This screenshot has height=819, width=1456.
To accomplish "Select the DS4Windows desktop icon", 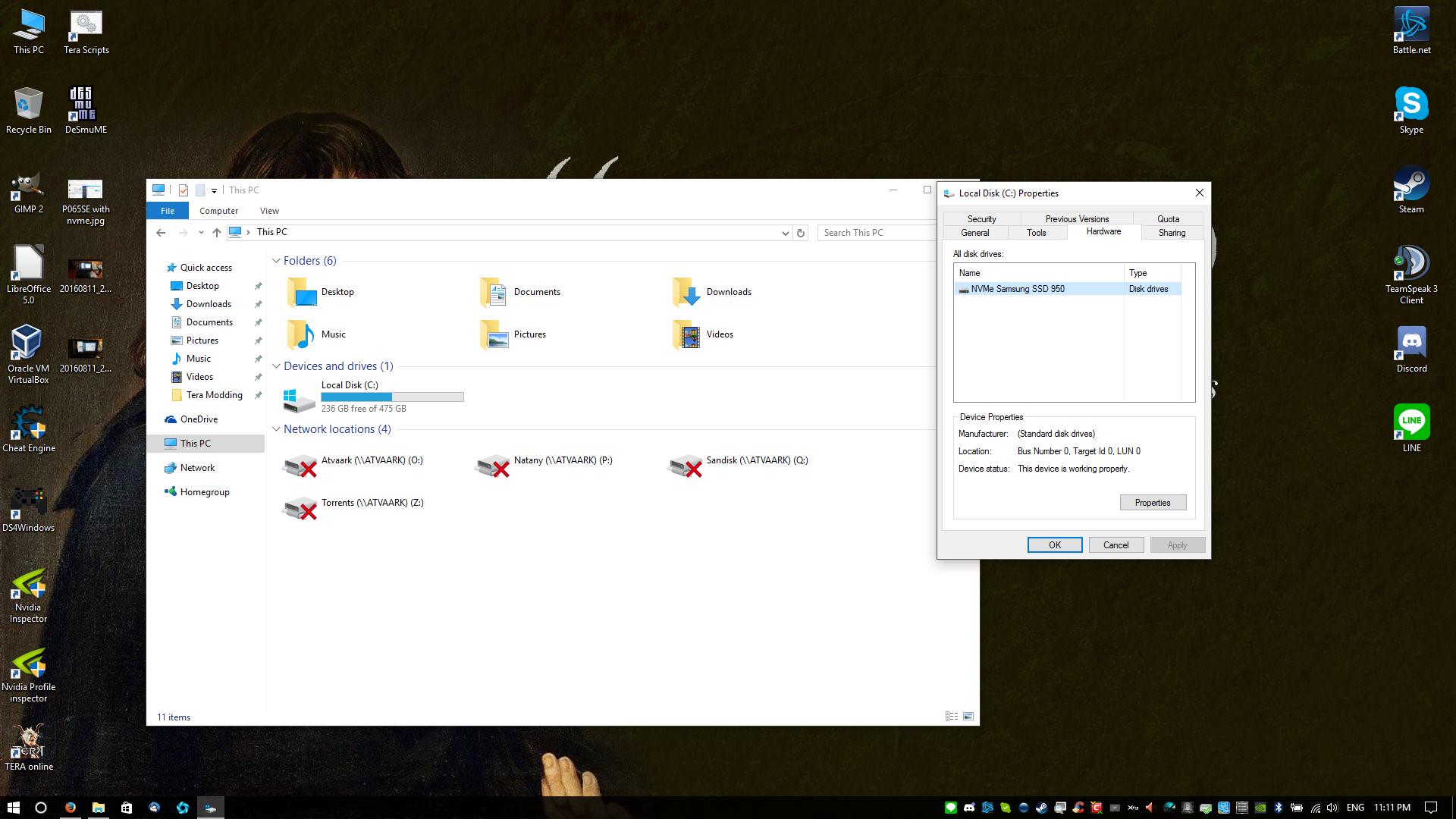I will (28, 509).
